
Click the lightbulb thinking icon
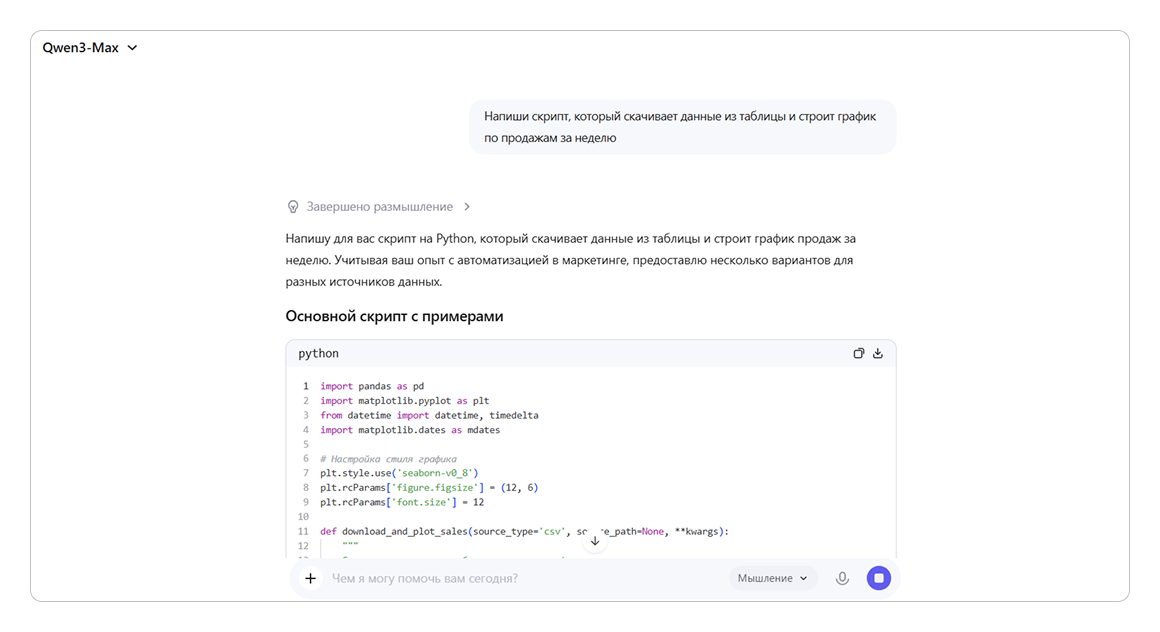[293, 207]
